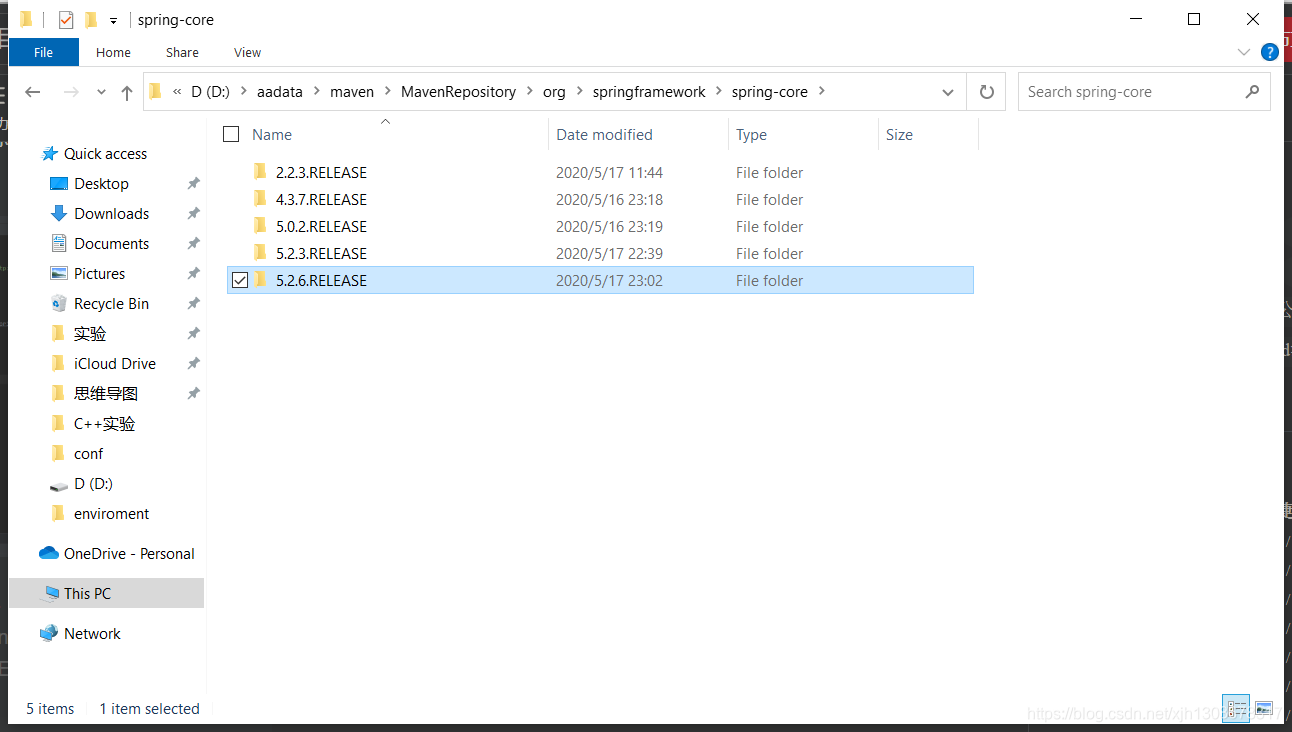Open the recent locations dropdown arrow

pyautogui.click(x=101, y=92)
